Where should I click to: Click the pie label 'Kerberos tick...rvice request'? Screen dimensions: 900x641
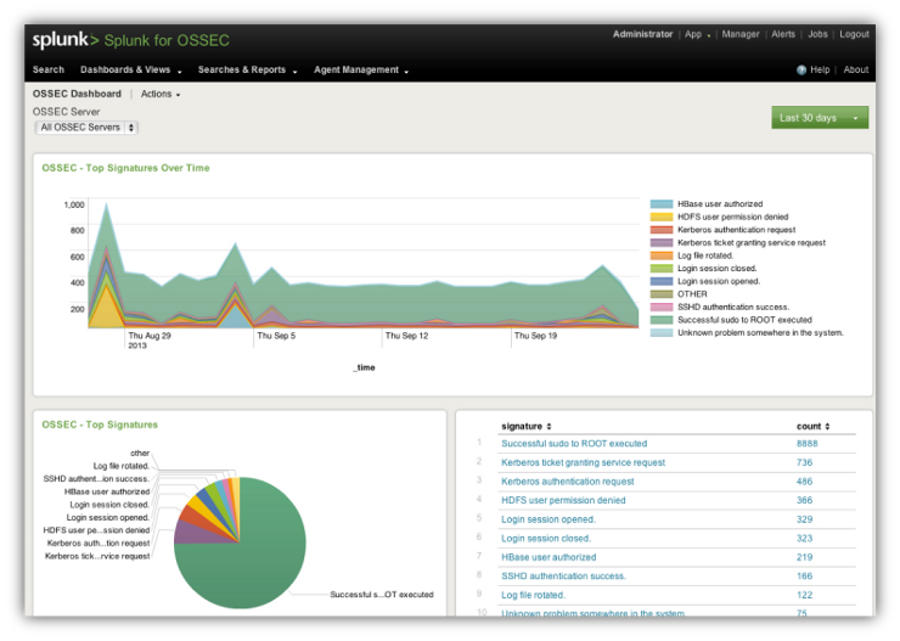(97, 556)
